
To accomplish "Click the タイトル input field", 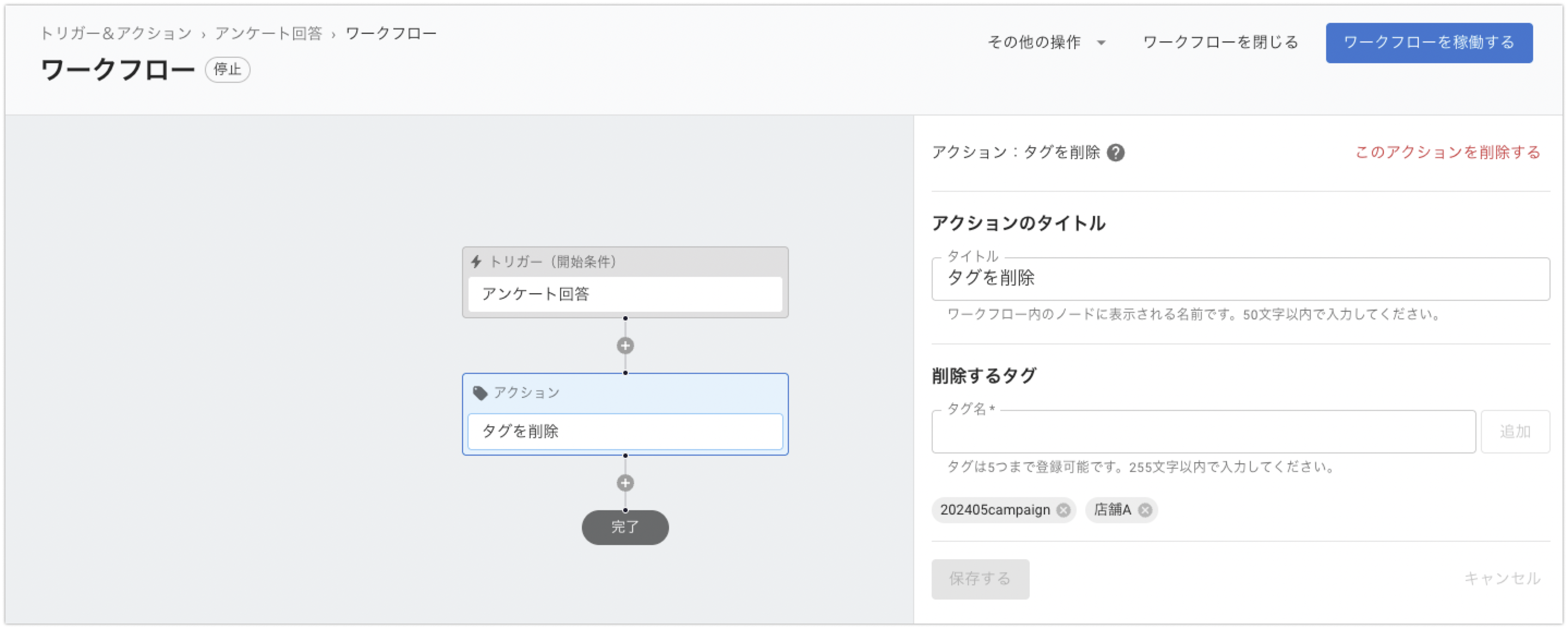I will pos(1240,279).
